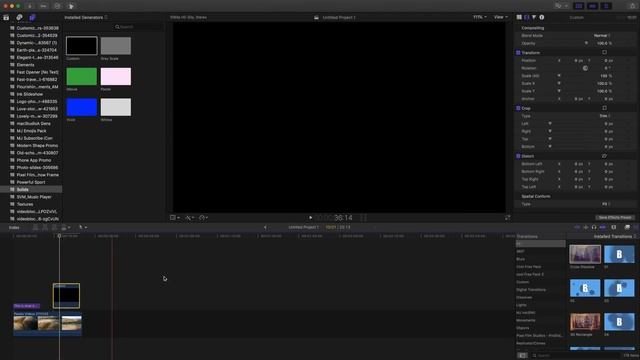Open the Libraries sidebar icon
Screen dimensions: 640x360
click(x=6, y=18)
